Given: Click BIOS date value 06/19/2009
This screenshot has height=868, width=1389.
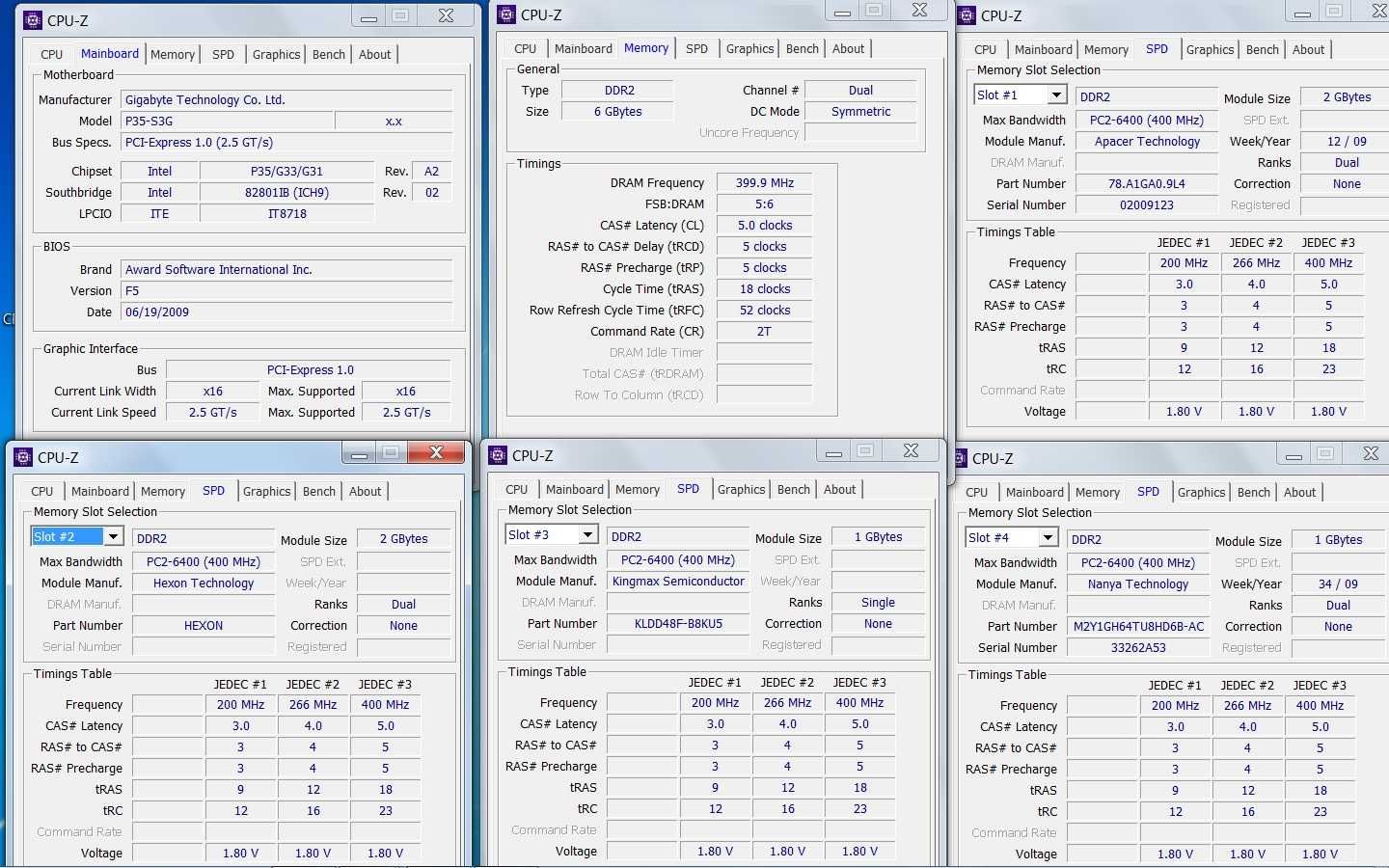Looking at the screenshot, I should tap(286, 312).
